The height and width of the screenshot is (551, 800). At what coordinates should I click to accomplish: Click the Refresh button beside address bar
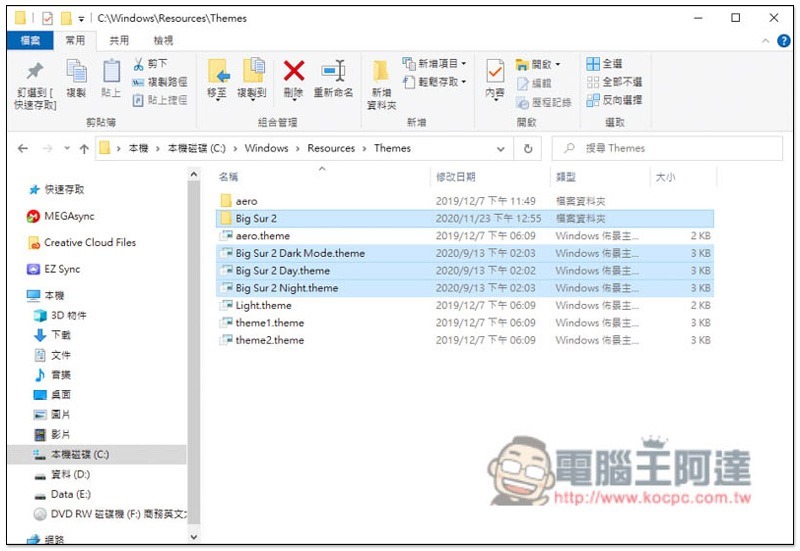coord(528,148)
